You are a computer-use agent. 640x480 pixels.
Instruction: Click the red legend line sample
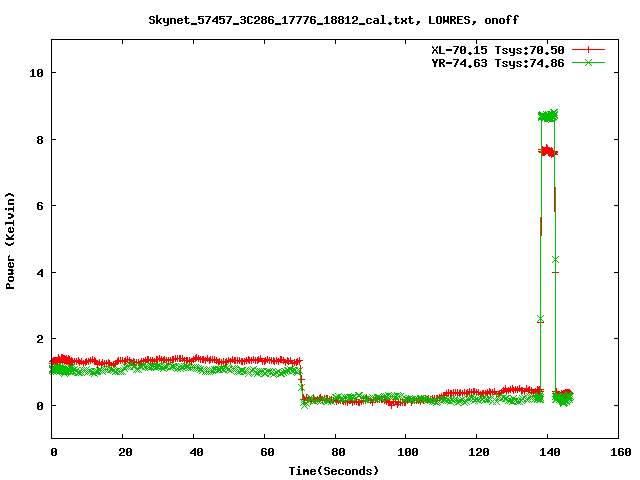coord(588,50)
